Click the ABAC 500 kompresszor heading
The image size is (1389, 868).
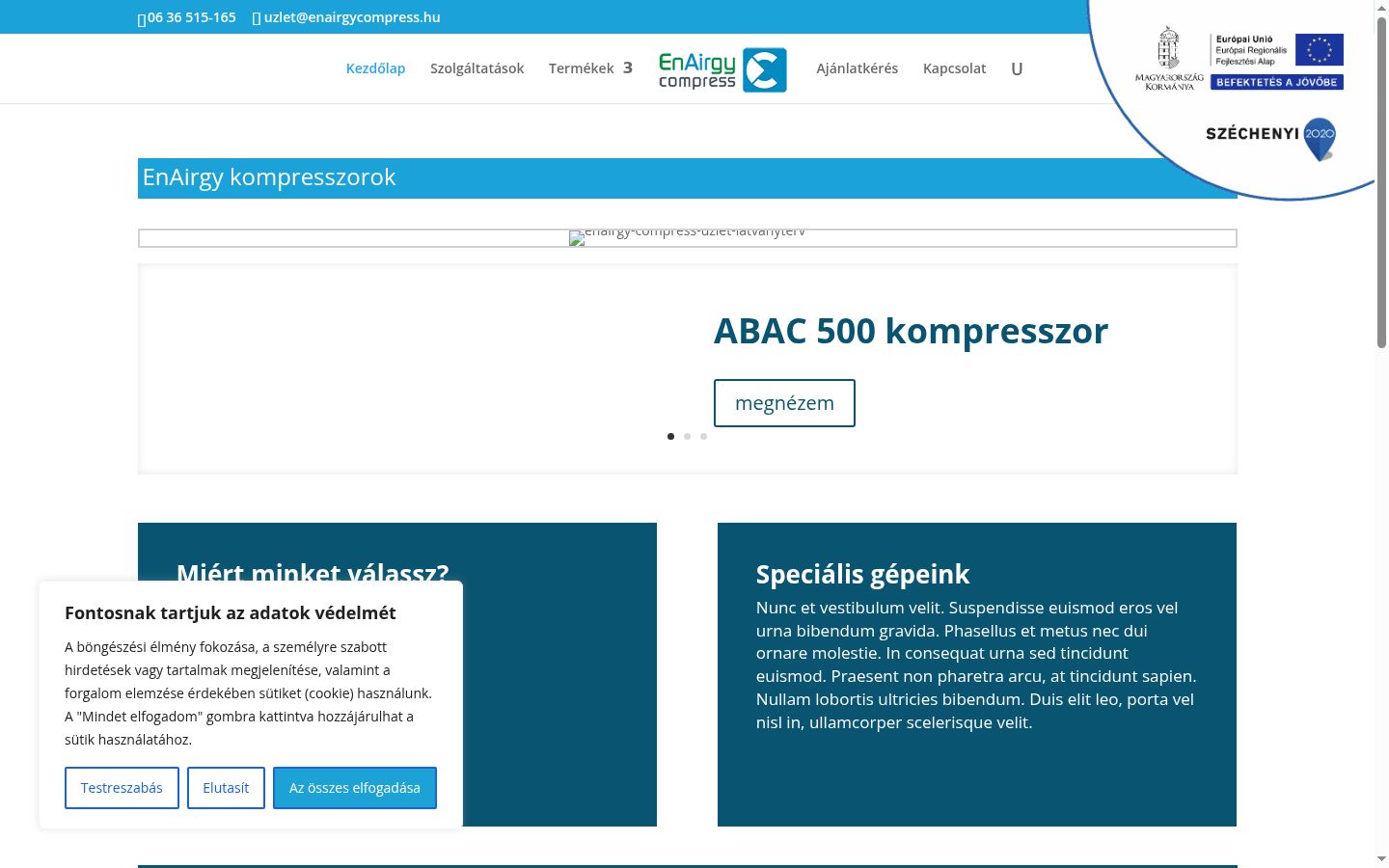(911, 331)
